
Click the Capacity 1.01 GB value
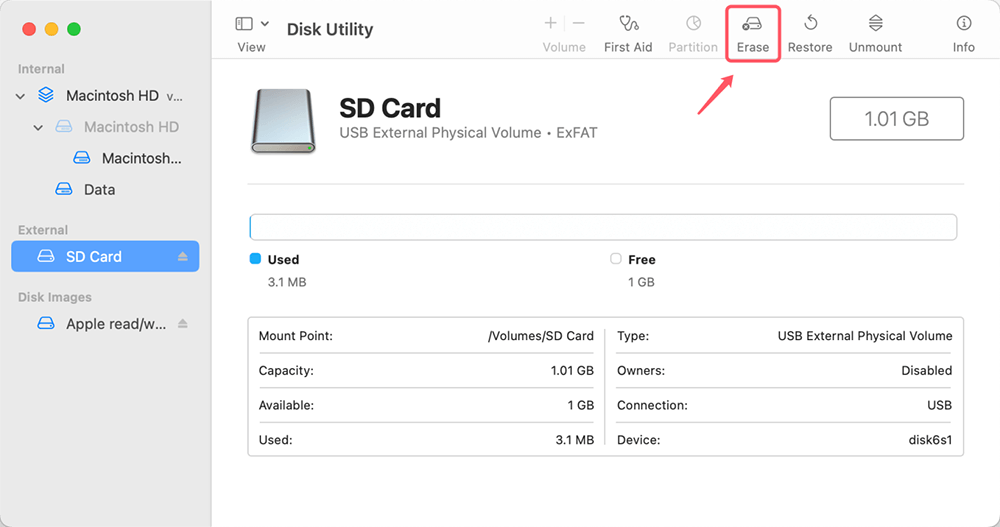pyautogui.click(x=572, y=371)
